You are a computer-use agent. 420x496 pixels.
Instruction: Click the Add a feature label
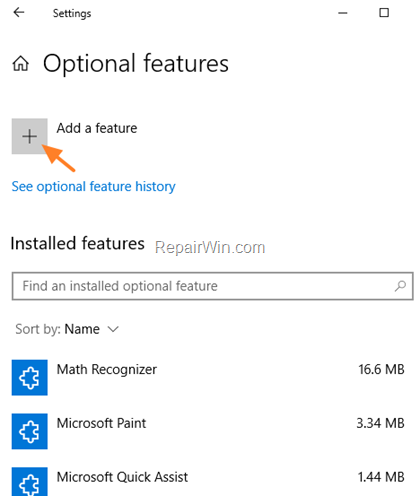pyautogui.click(x=97, y=128)
